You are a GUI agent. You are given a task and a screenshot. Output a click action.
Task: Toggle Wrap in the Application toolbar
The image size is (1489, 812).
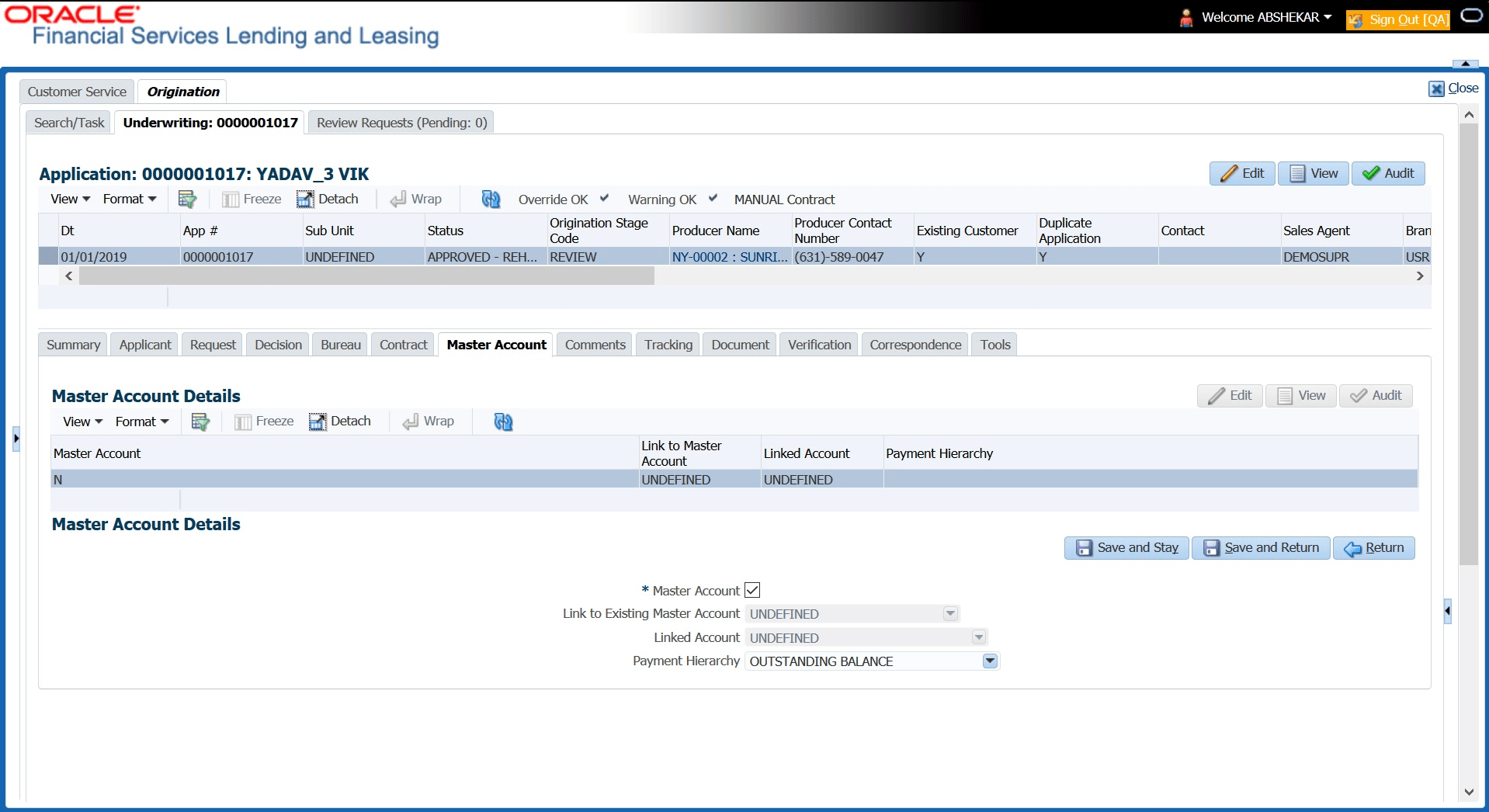pos(416,200)
